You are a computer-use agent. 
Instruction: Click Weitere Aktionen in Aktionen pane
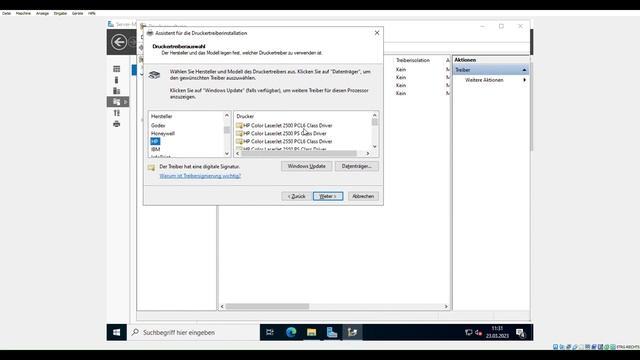[484, 80]
